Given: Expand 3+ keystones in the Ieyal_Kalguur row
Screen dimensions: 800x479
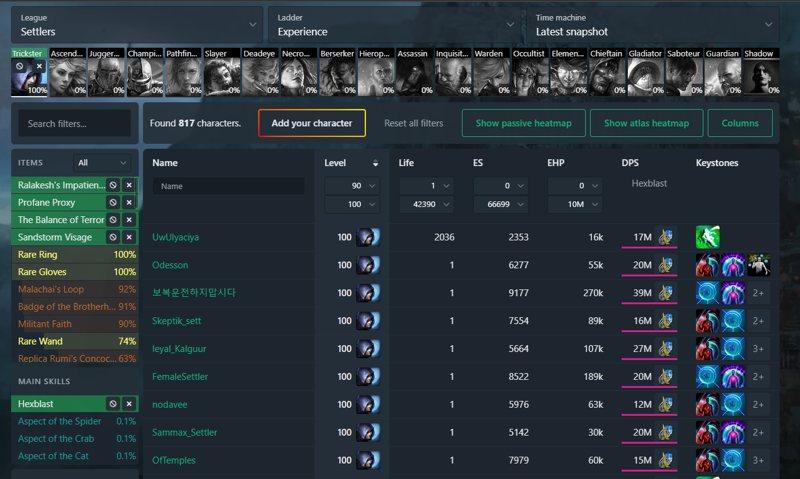Looking at the screenshot, I should pyautogui.click(x=759, y=349).
